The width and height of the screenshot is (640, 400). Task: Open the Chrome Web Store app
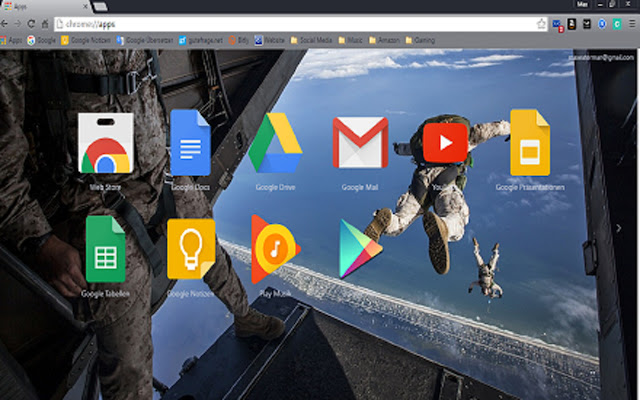[106, 143]
